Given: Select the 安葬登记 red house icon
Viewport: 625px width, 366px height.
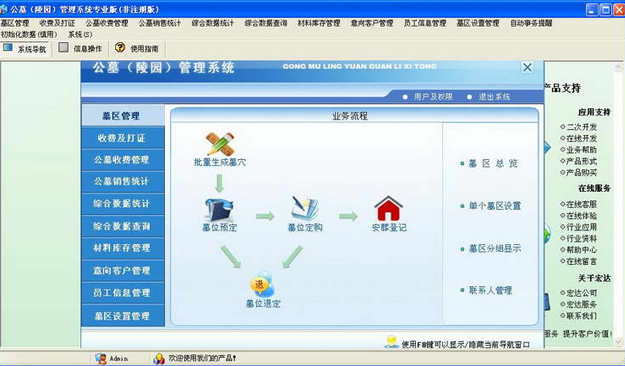Looking at the screenshot, I should click(389, 209).
